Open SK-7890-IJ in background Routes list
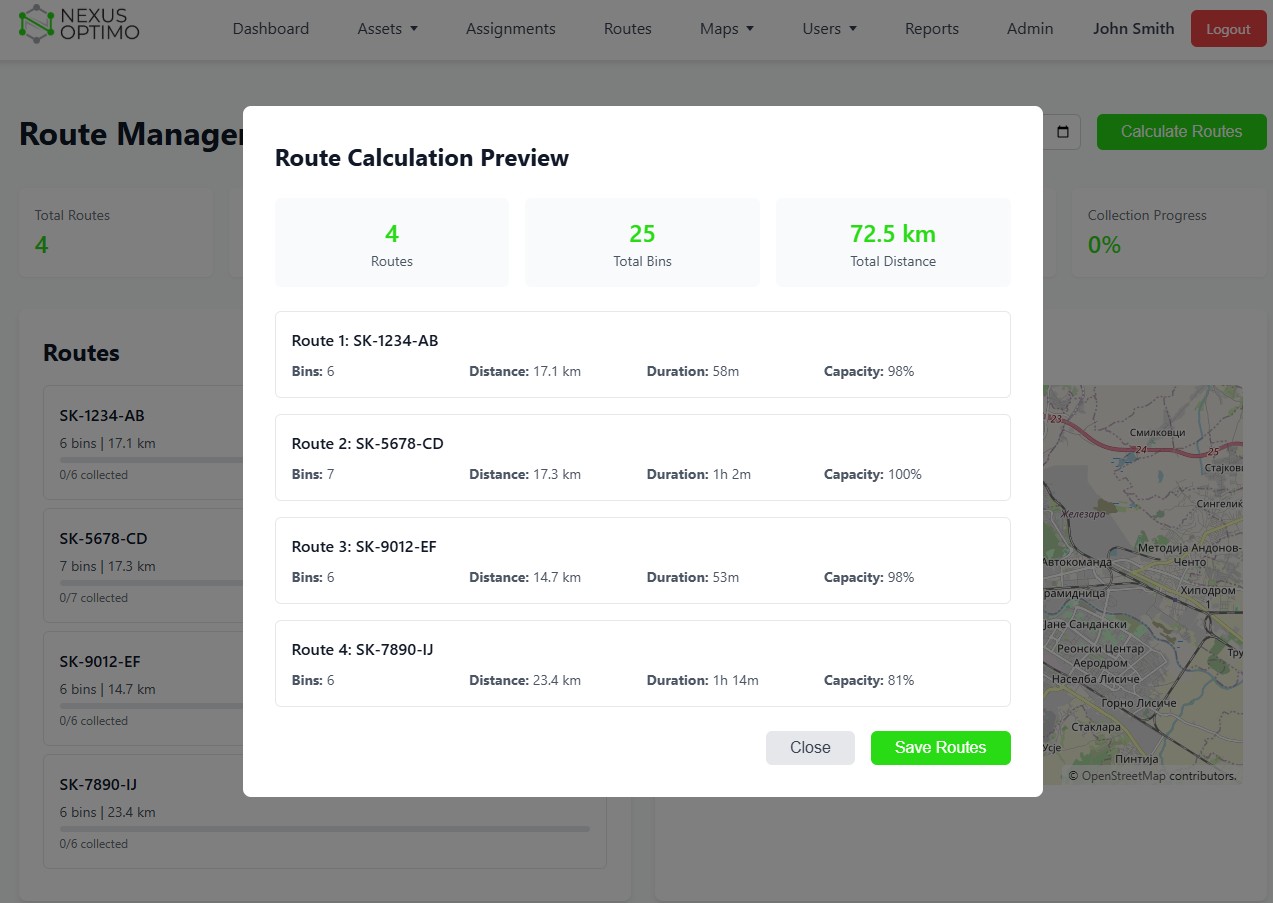The width and height of the screenshot is (1273, 903). click(325, 811)
